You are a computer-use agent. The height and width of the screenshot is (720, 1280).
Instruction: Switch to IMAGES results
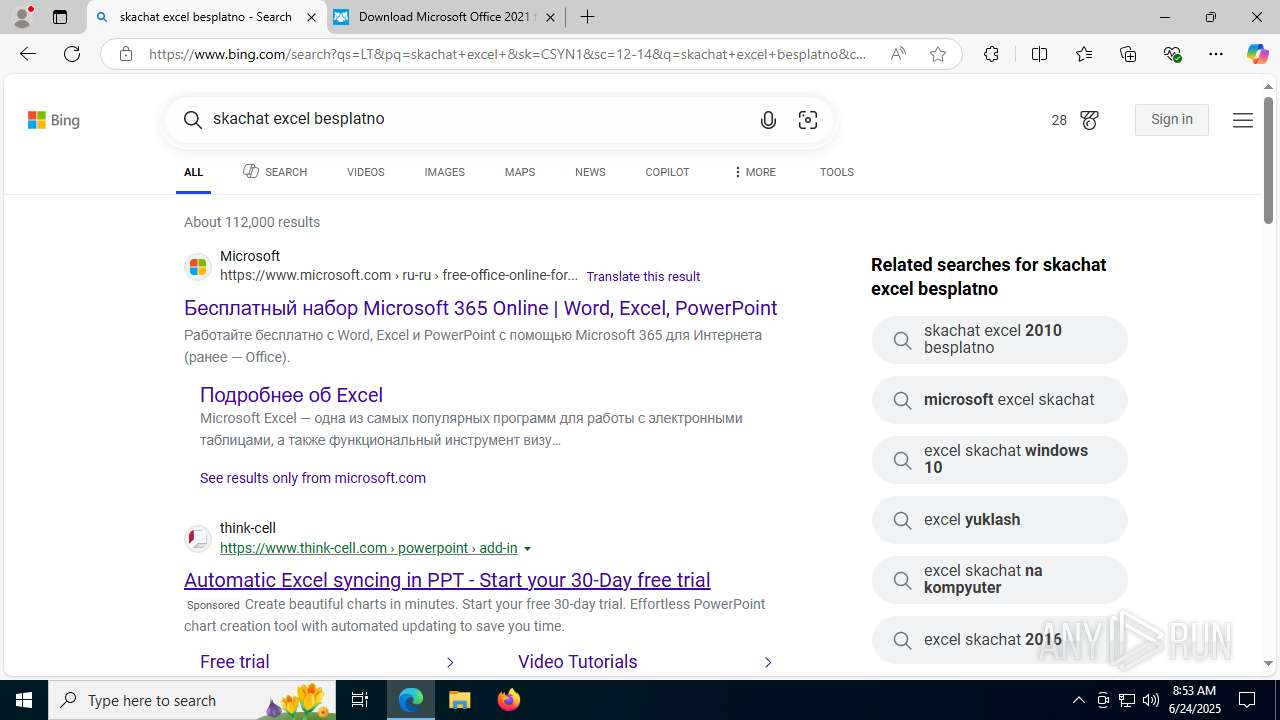pos(445,172)
